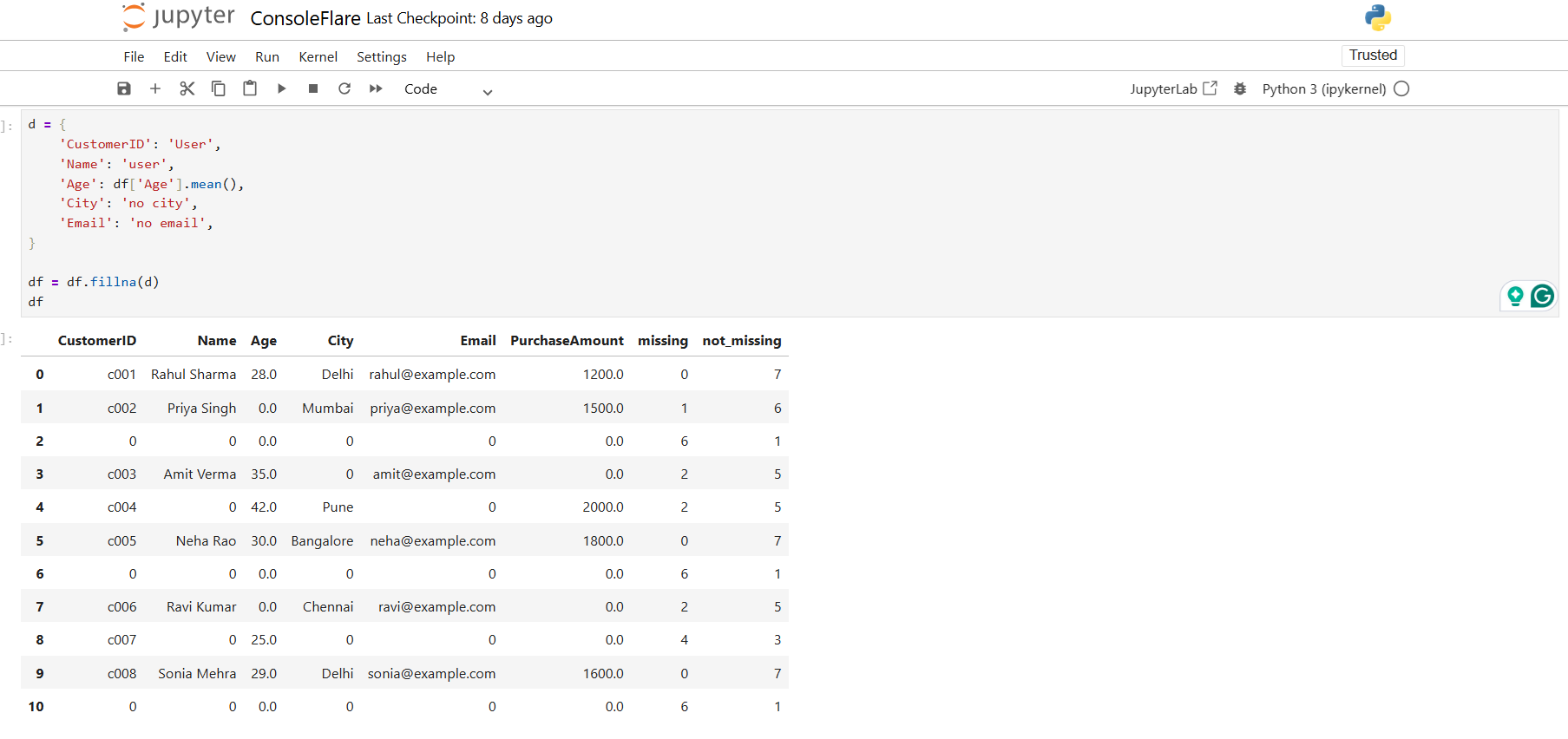Open notebook in JupyterLab link
This screenshot has width=1568, height=739.
click(1173, 88)
